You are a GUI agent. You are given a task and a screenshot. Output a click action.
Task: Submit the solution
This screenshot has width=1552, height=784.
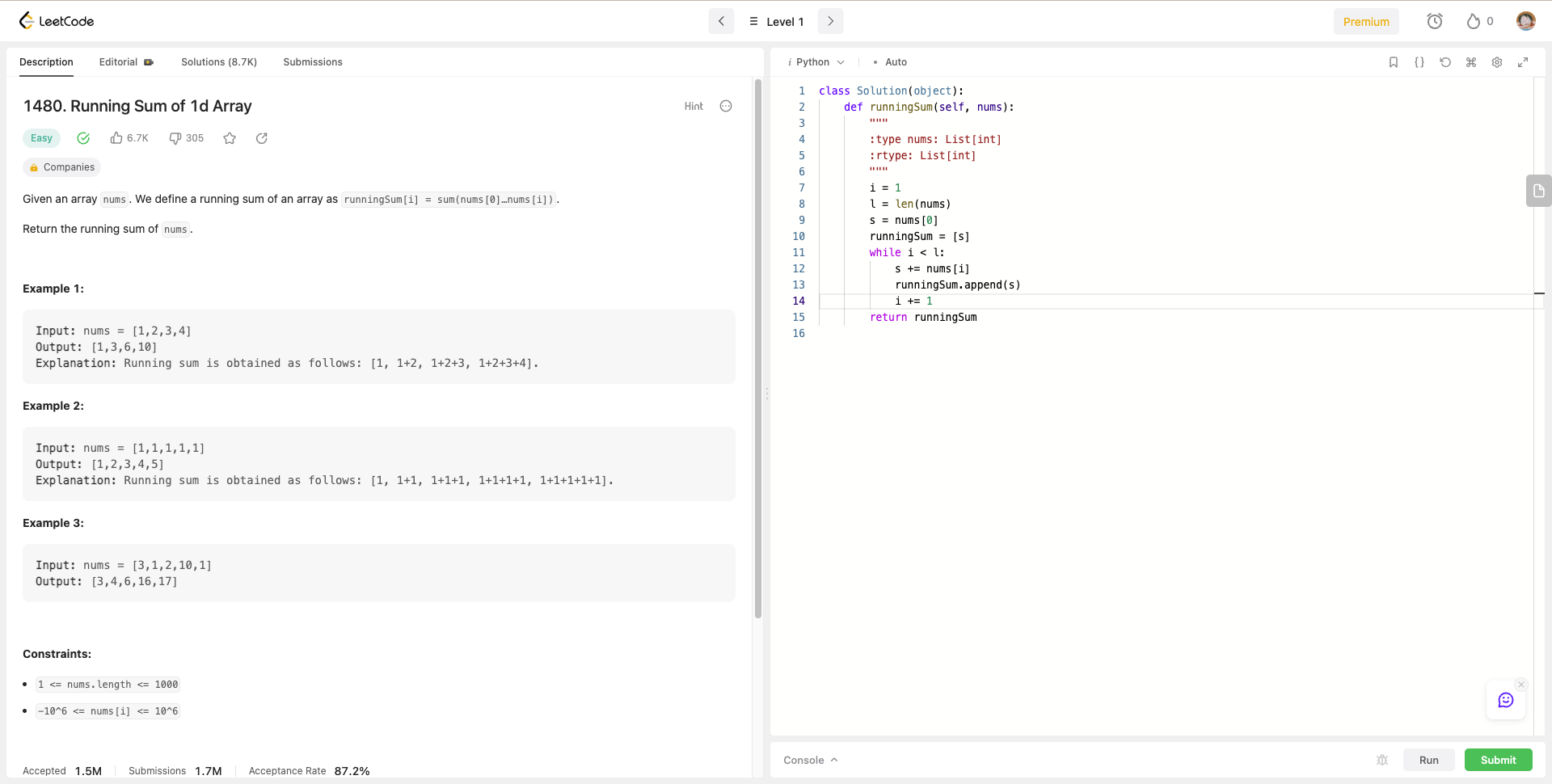pos(1499,760)
